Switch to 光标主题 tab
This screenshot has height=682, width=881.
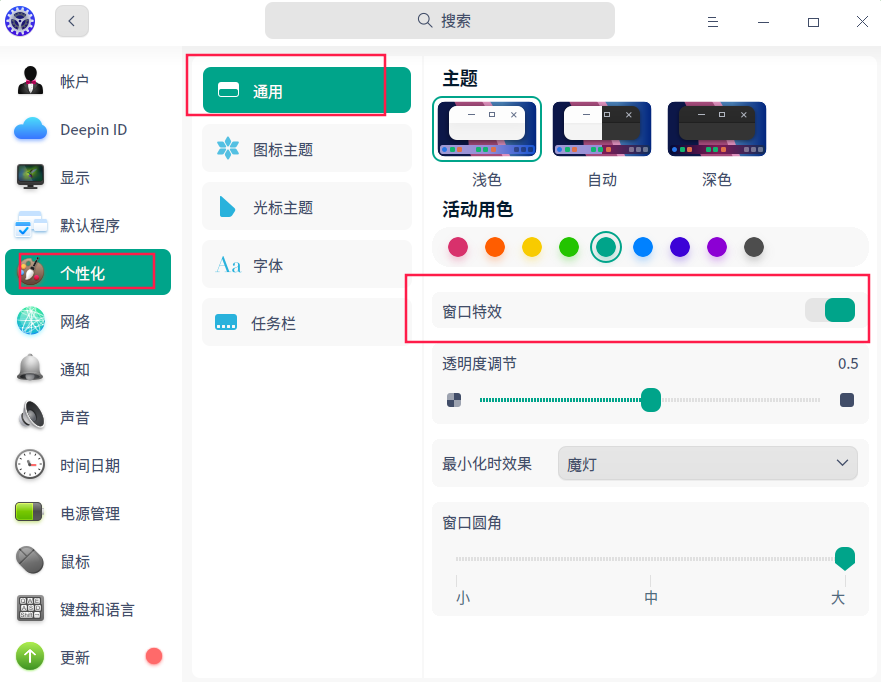click(x=307, y=207)
